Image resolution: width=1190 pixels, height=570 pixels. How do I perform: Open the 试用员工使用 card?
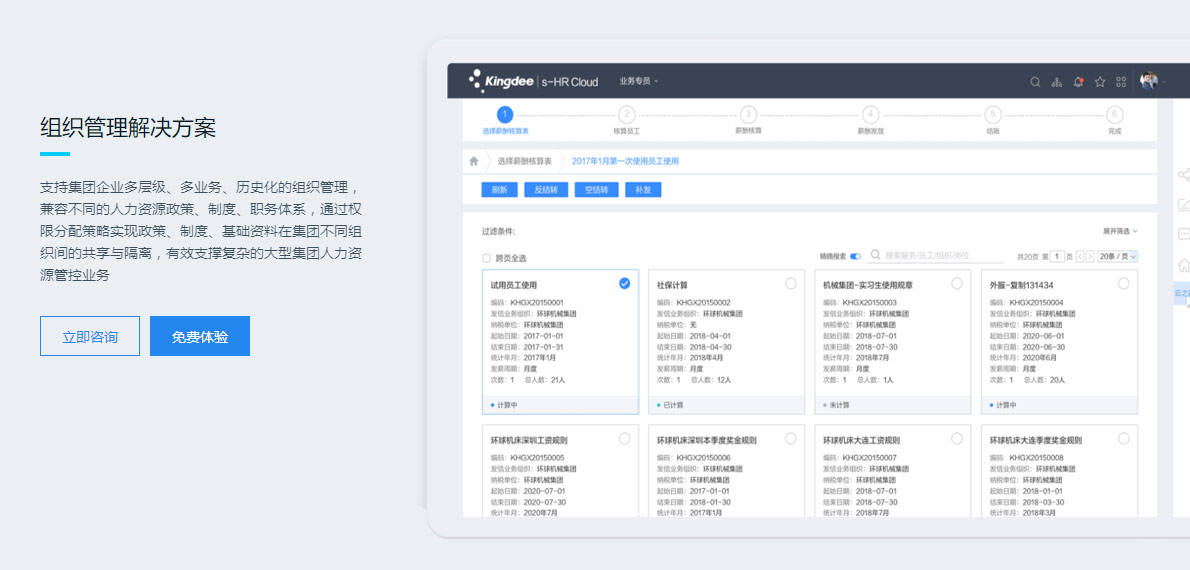[560, 342]
